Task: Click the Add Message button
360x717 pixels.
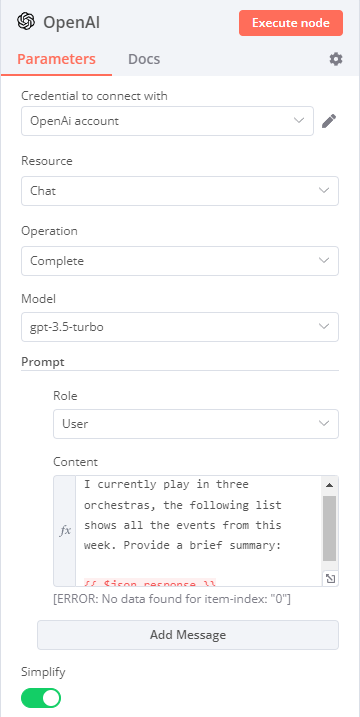Action: pos(188,635)
